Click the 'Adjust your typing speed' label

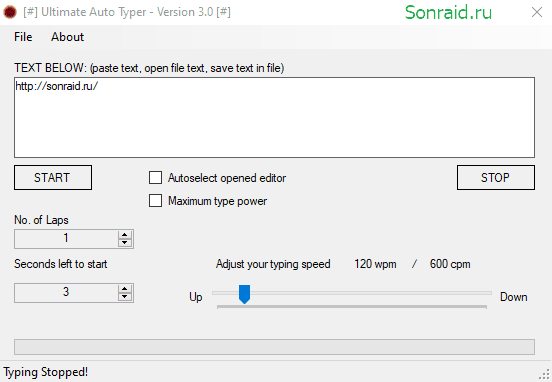pyautogui.click(x=273, y=264)
